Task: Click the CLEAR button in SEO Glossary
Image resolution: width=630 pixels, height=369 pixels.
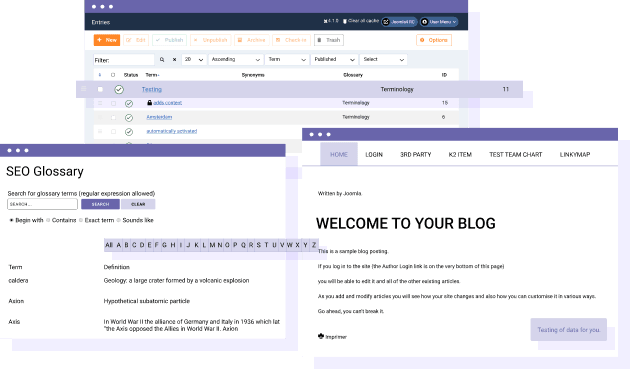Action: pos(138,204)
